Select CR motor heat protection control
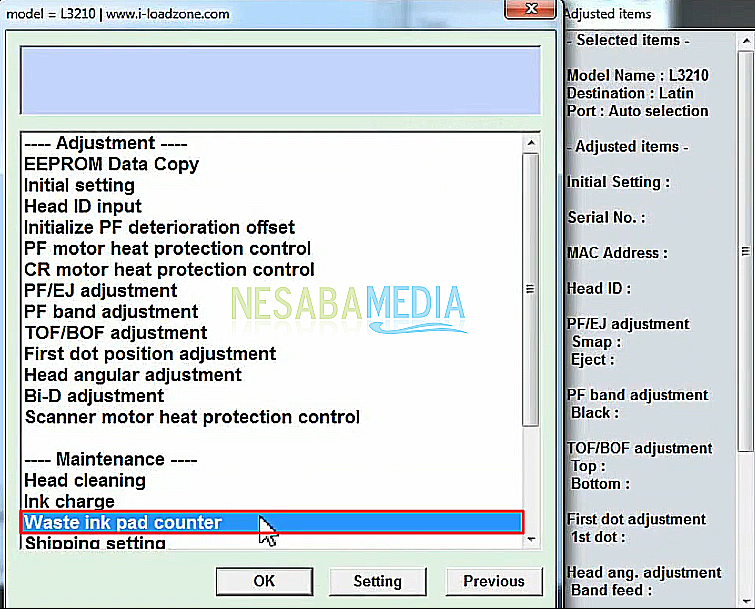This screenshot has width=755, height=609. tap(169, 269)
